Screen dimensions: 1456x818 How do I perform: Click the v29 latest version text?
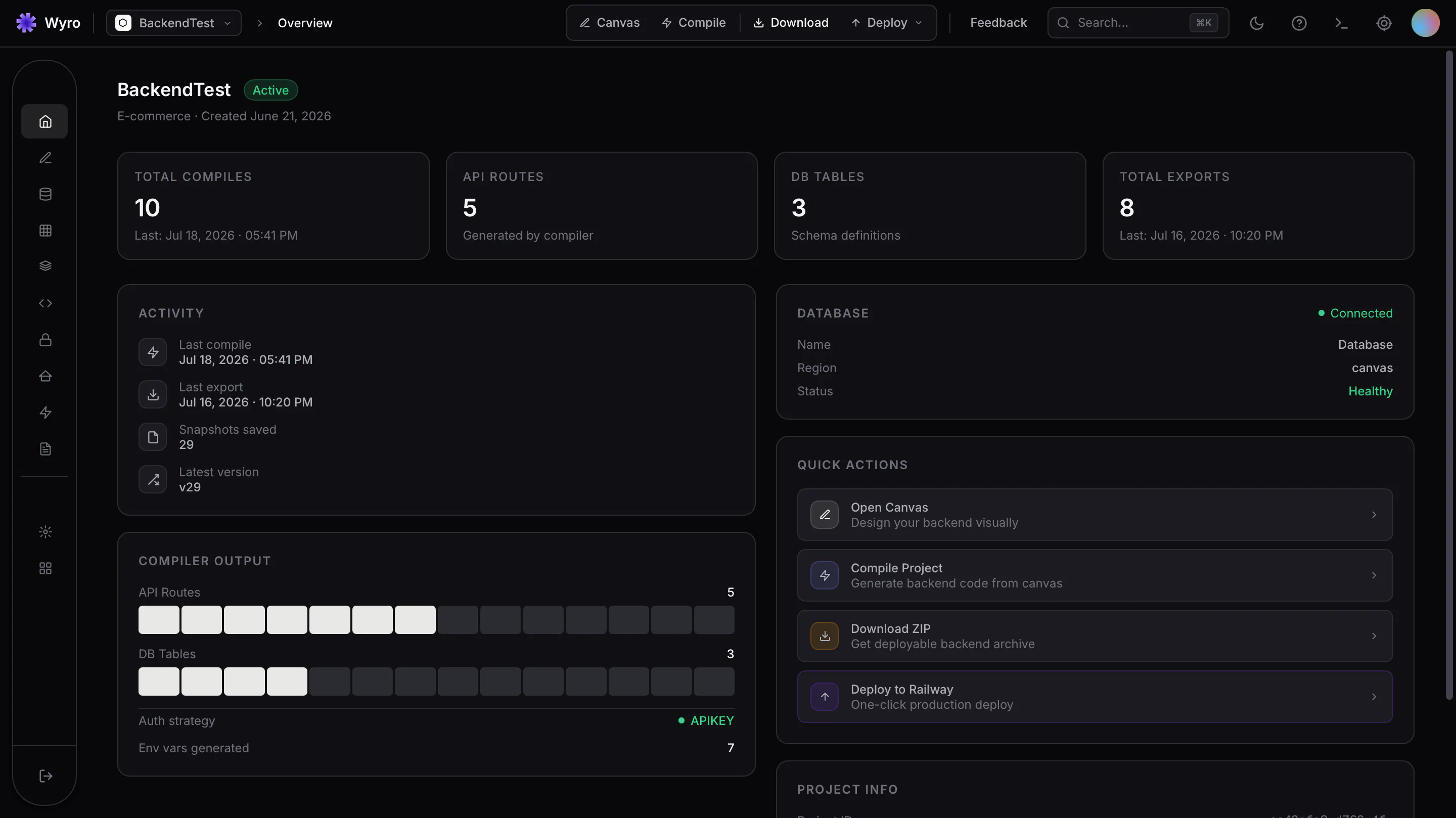[x=190, y=487]
